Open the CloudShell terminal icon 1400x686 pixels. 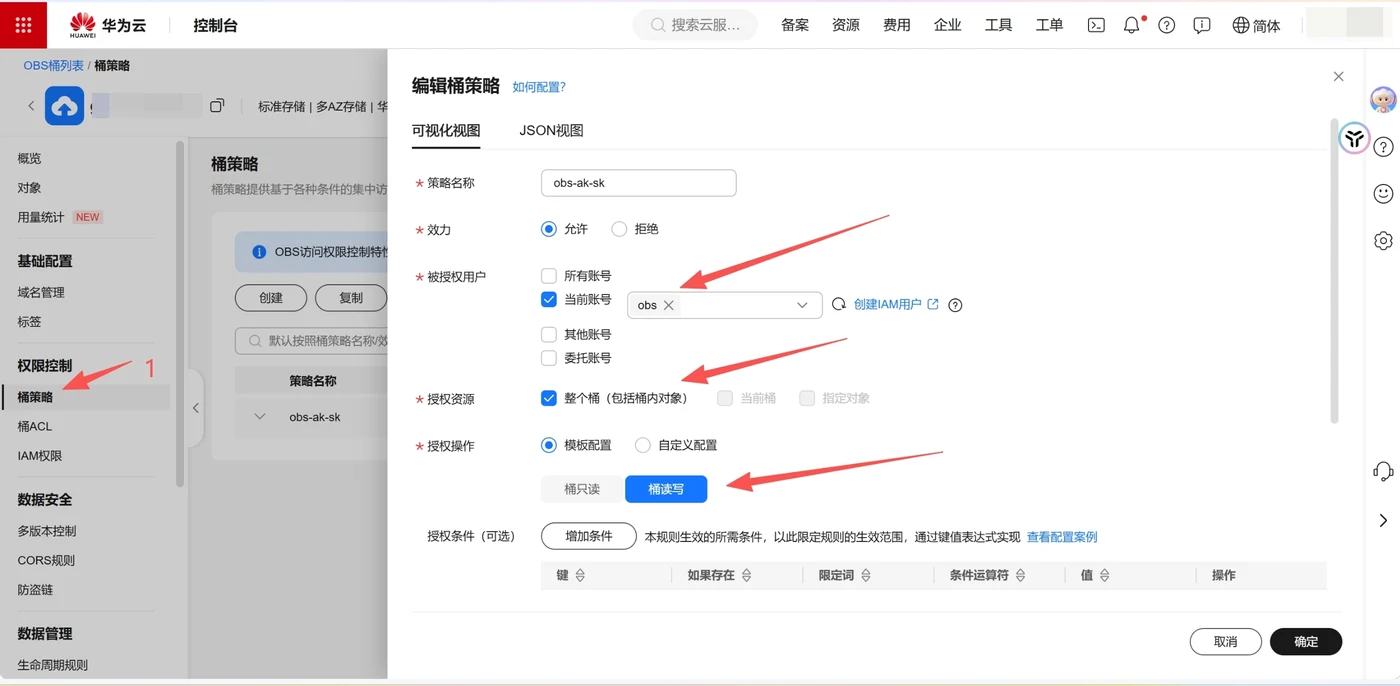pos(1096,25)
